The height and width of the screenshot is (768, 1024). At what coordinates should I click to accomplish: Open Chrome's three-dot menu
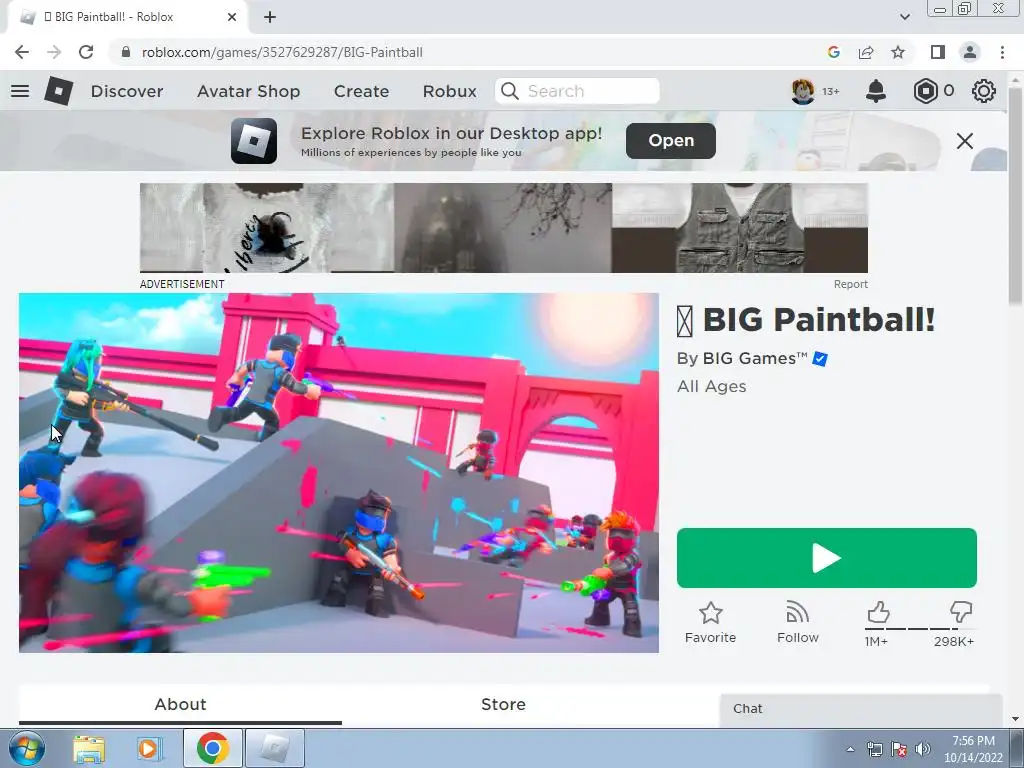point(1002,52)
